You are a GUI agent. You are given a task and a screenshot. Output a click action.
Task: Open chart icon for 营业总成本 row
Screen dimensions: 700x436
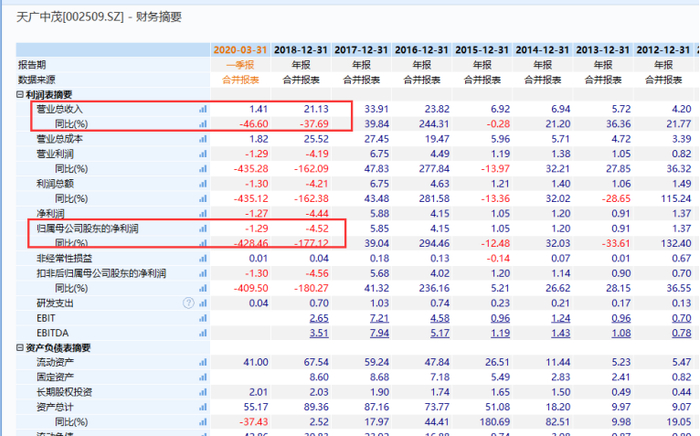pos(203,139)
